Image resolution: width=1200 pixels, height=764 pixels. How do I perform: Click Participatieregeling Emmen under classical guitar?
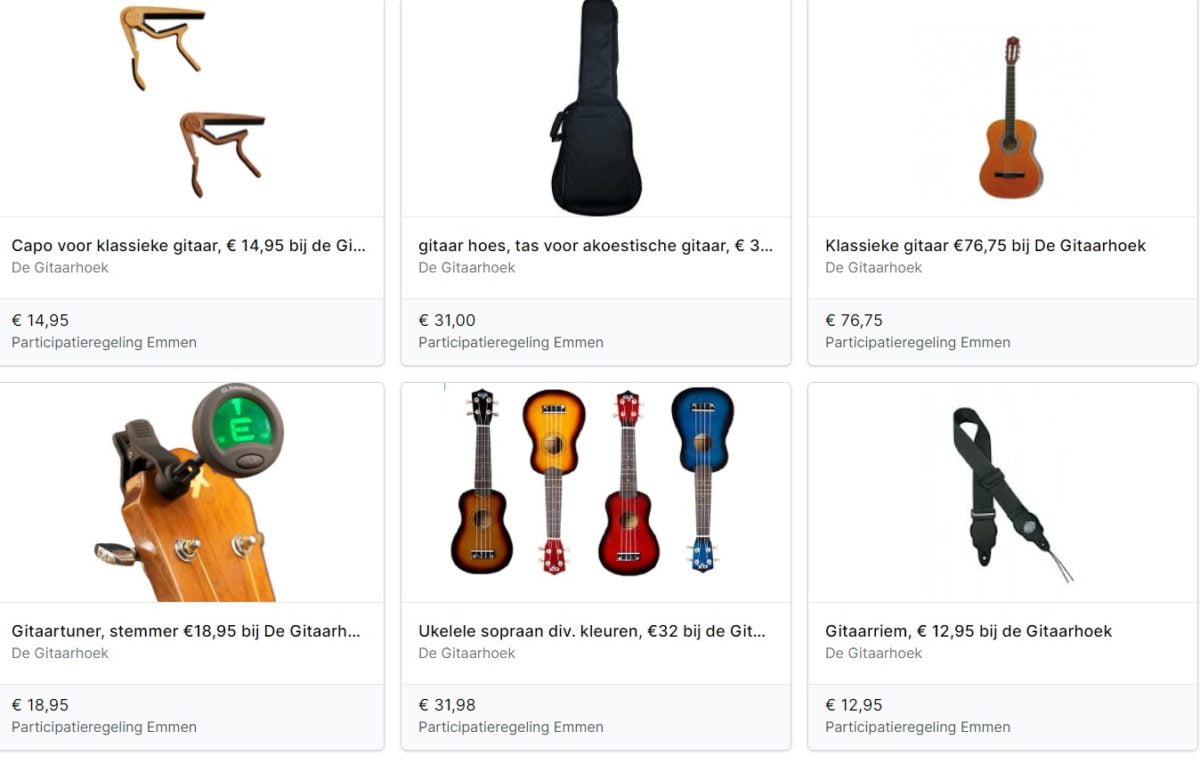coord(917,342)
